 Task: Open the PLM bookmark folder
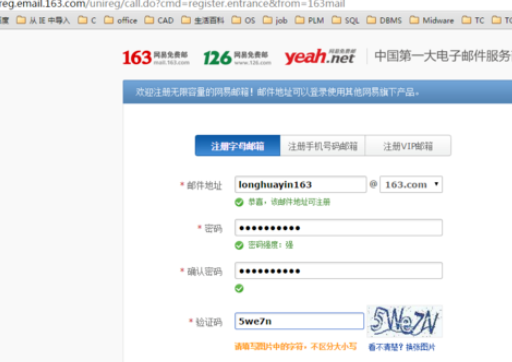coord(310,20)
